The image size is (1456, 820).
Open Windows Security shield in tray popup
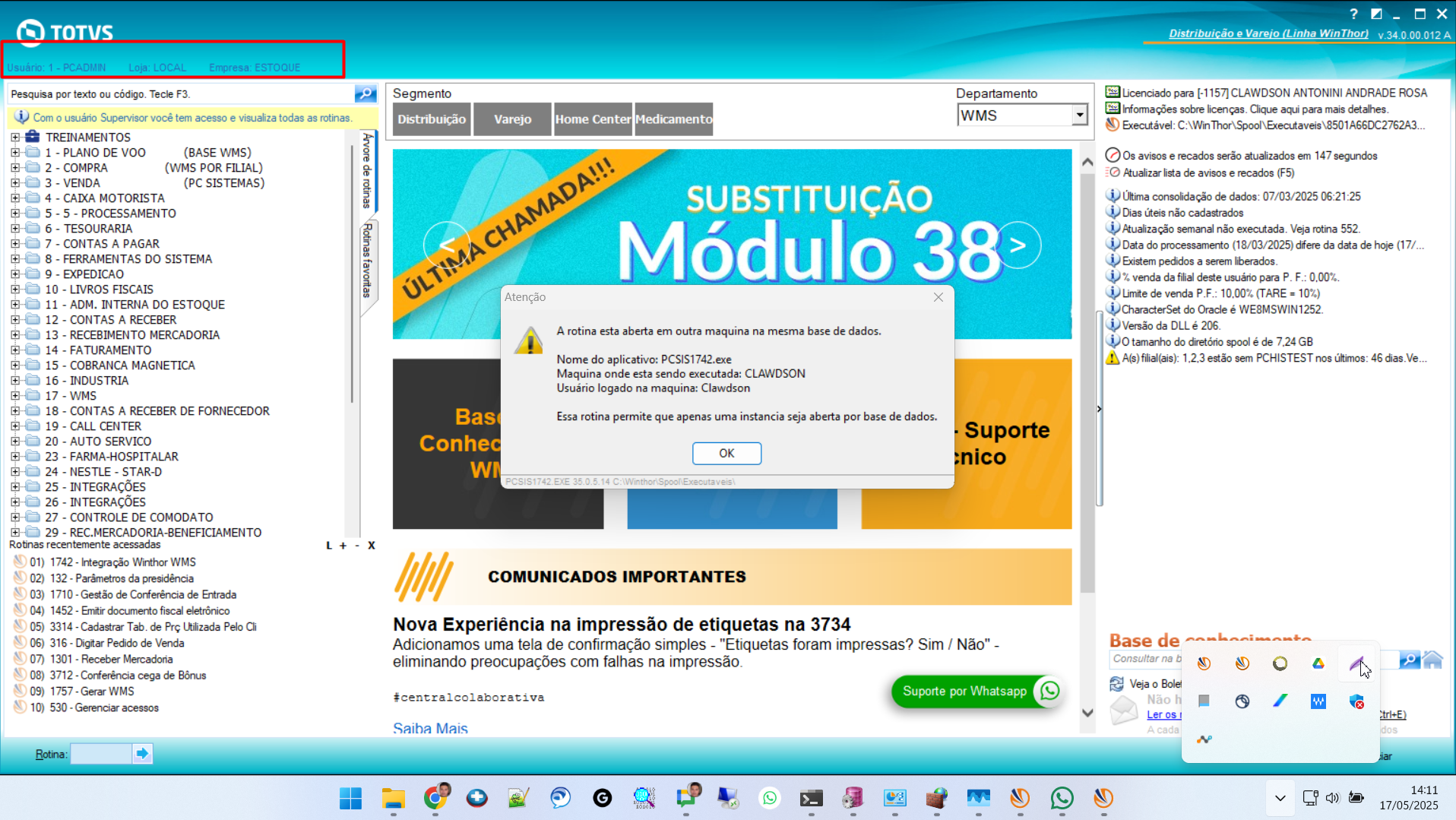pos(1356,701)
